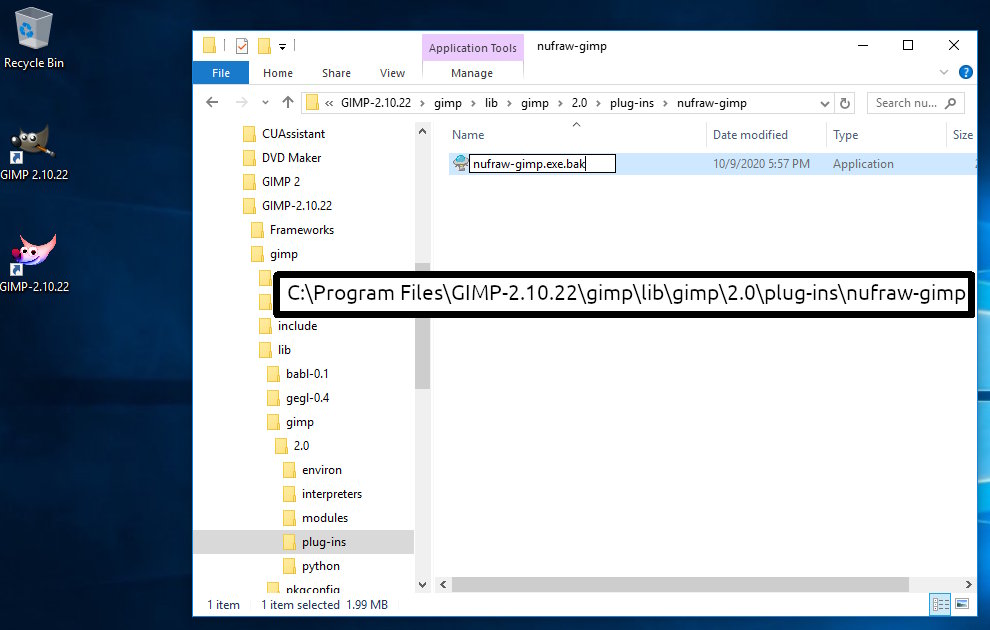Viewport: 990px width, 630px height.
Task: Click the navigation pane scroll up arrow
Action: 422,131
